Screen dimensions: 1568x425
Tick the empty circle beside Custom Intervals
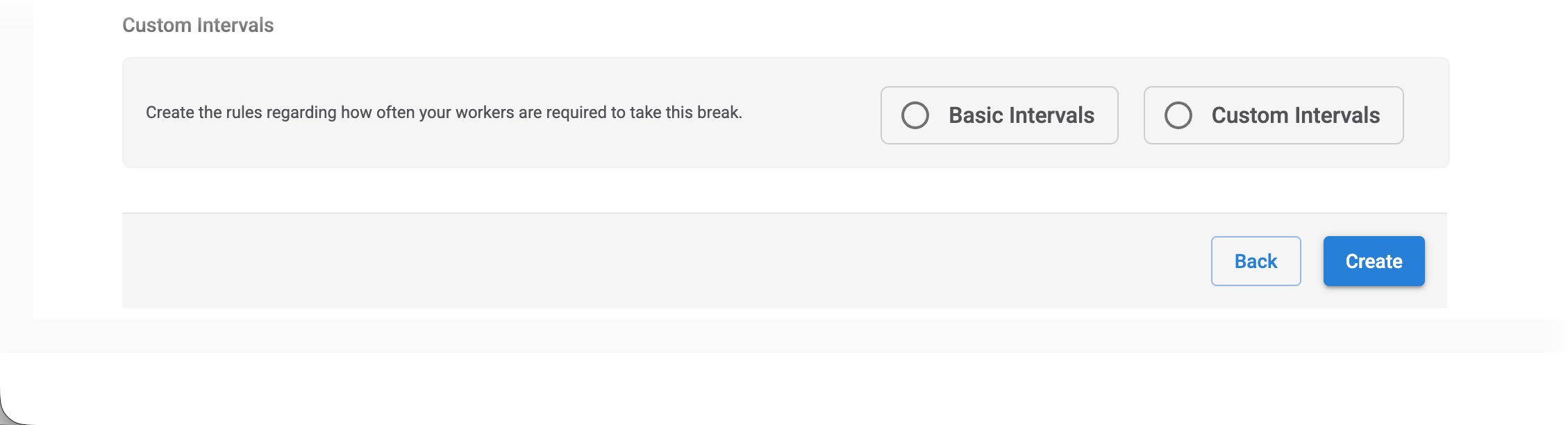[1178, 115]
